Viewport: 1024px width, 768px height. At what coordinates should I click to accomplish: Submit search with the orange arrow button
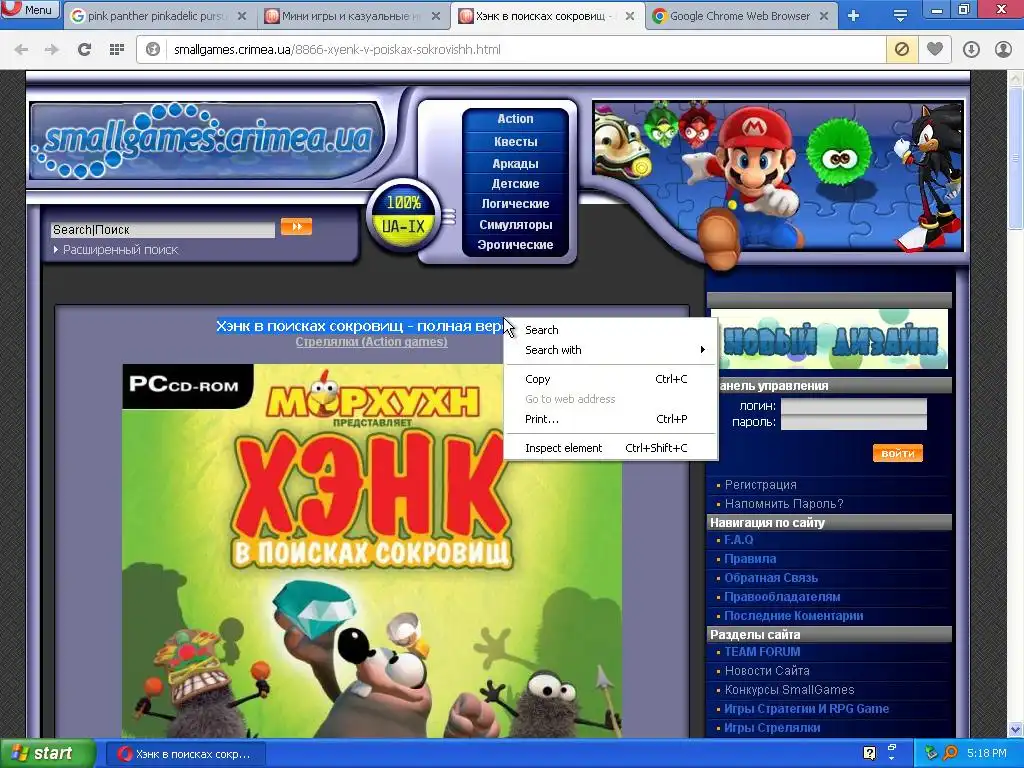tap(296, 227)
